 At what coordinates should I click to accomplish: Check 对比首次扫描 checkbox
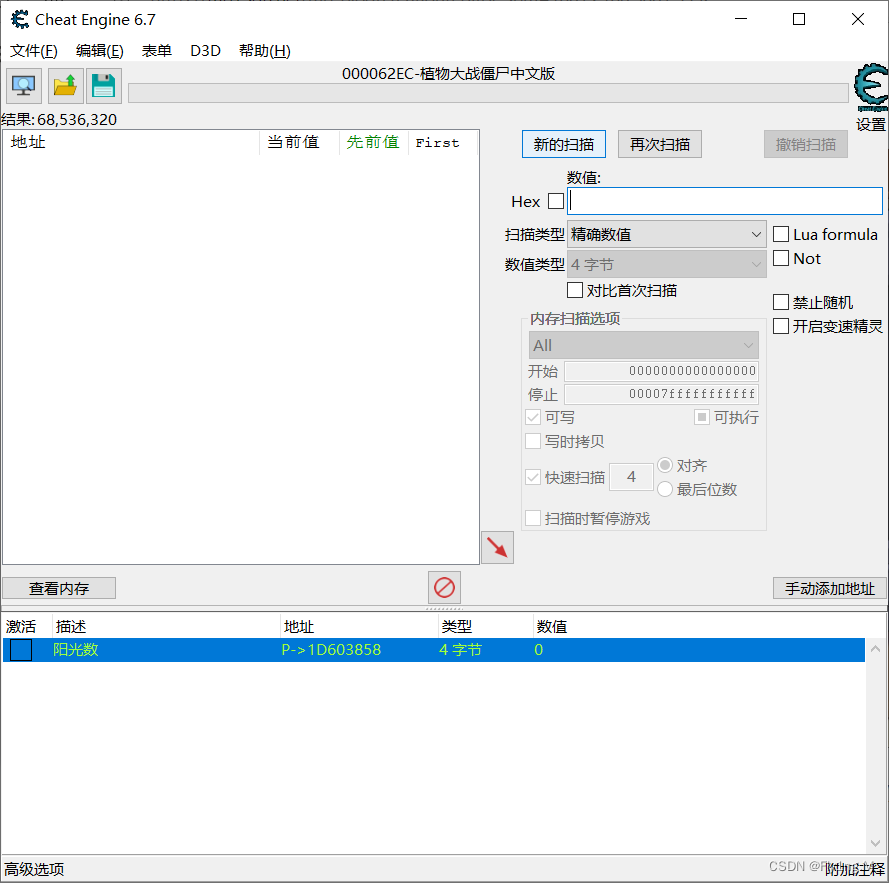[x=574, y=290]
